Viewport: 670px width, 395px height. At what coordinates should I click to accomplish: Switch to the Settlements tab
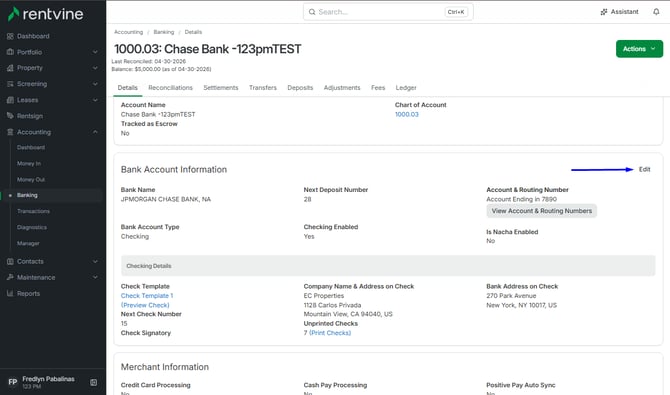[220, 88]
